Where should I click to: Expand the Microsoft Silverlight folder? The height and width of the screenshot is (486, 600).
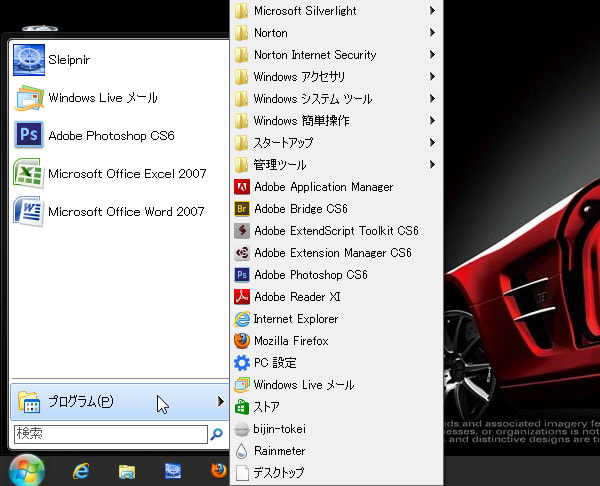click(x=305, y=11)
